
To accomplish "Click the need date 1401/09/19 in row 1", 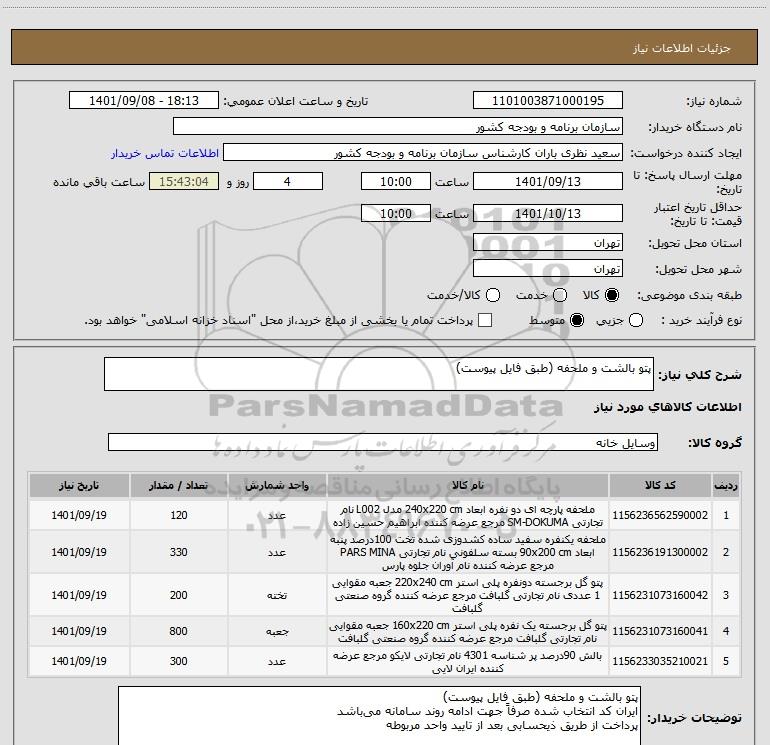I will click(x=79, y=515).
